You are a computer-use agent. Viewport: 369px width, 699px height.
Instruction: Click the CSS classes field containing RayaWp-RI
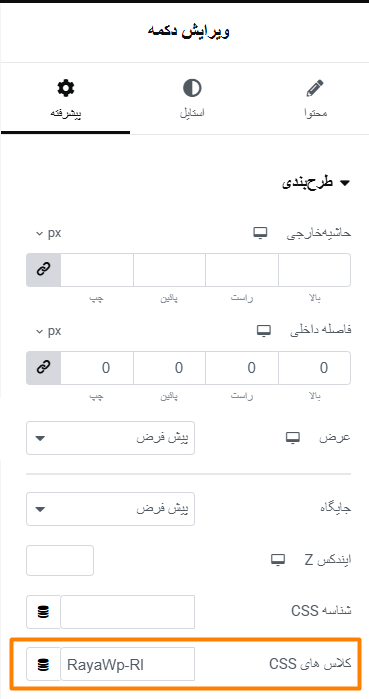point(127,664)
